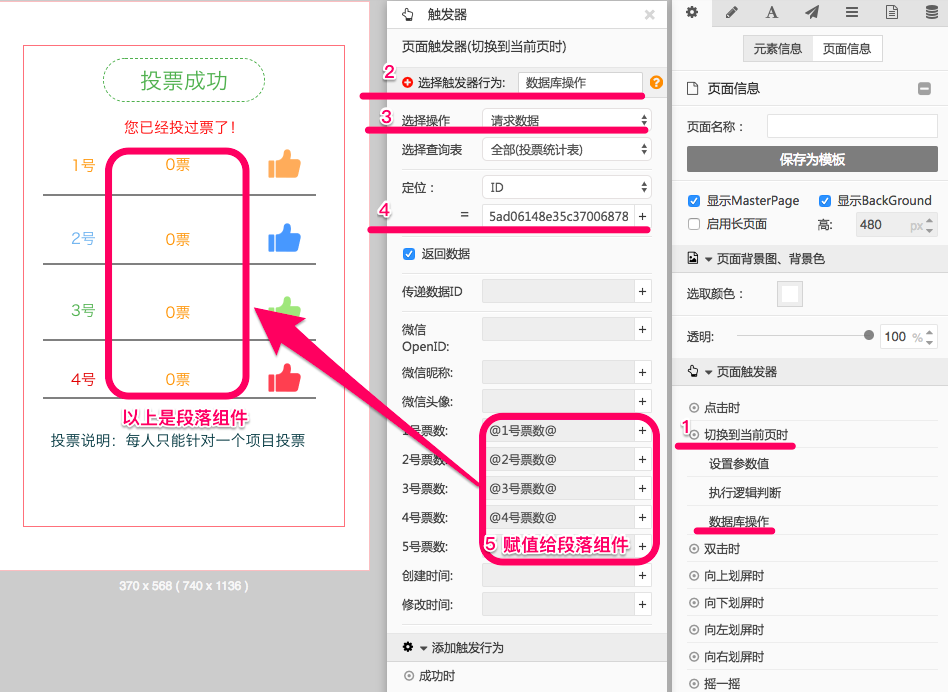Select the 双击时 trigger radio
Viewport: 948px width, 692px height.
[x=694, y=549]
